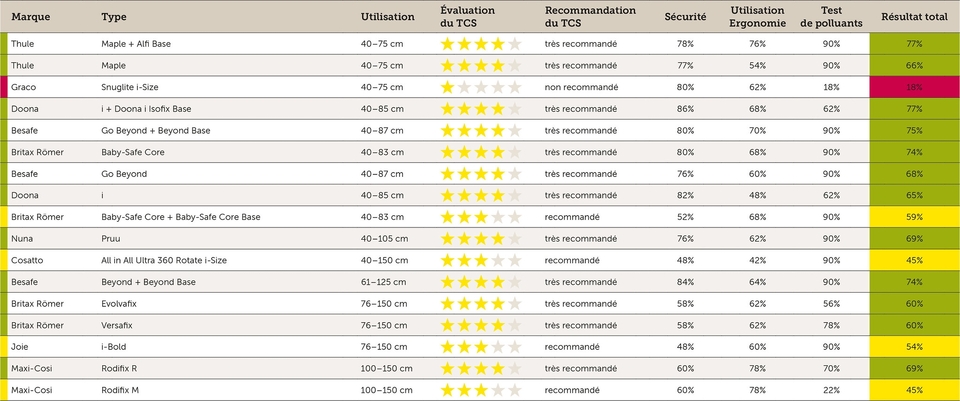Click the stars in Nuna Pruu row
960x401 pixels.
click(481, 239)
